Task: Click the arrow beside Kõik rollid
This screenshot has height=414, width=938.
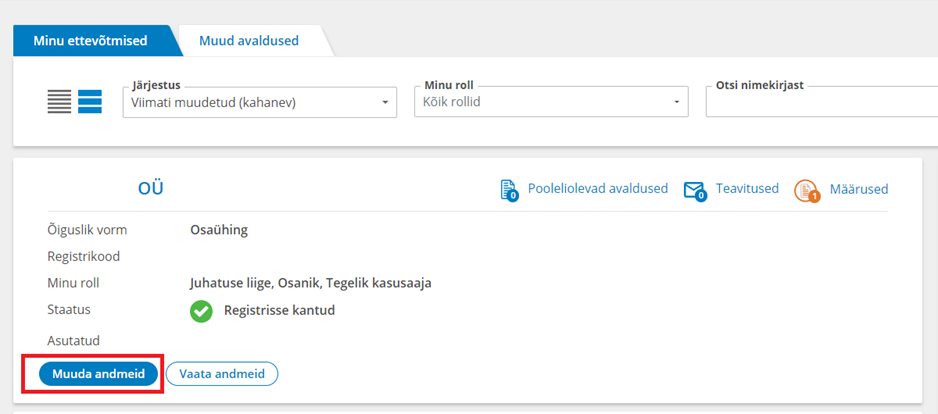Action: tap(677, 103)
